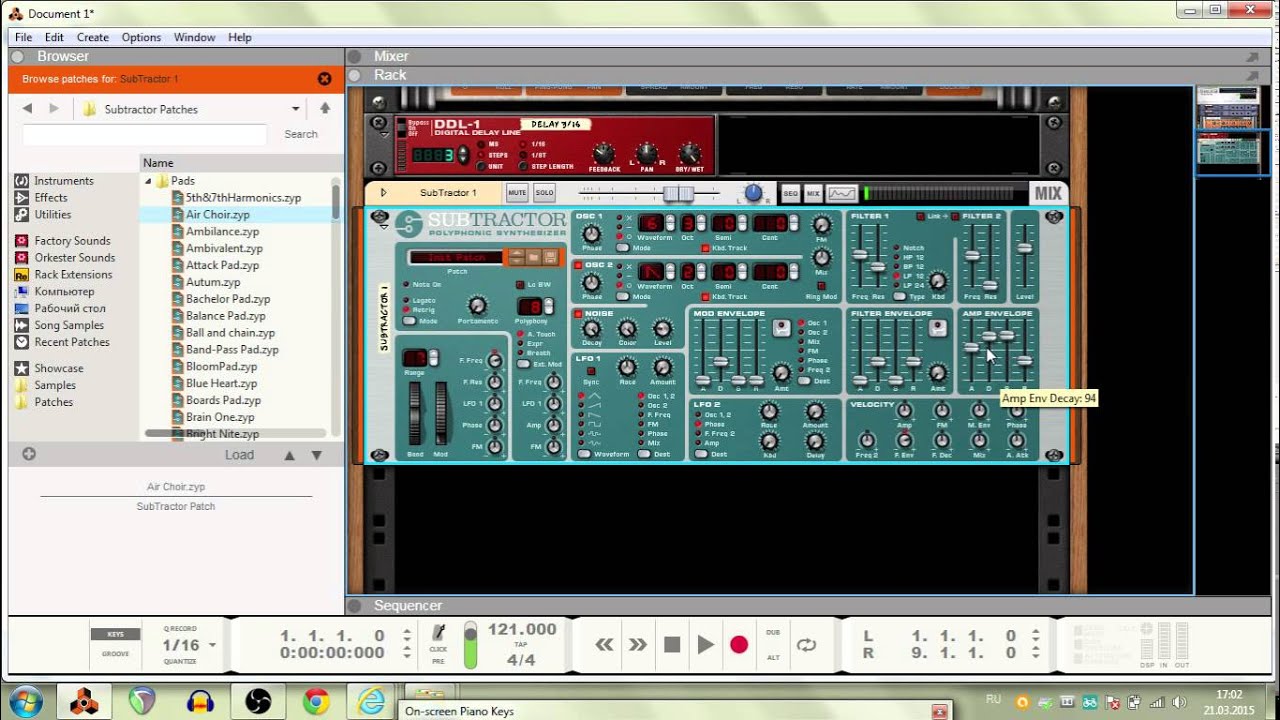Collapse the Browser panel
Screen dimensions: 1280x720
pos(19,56)
